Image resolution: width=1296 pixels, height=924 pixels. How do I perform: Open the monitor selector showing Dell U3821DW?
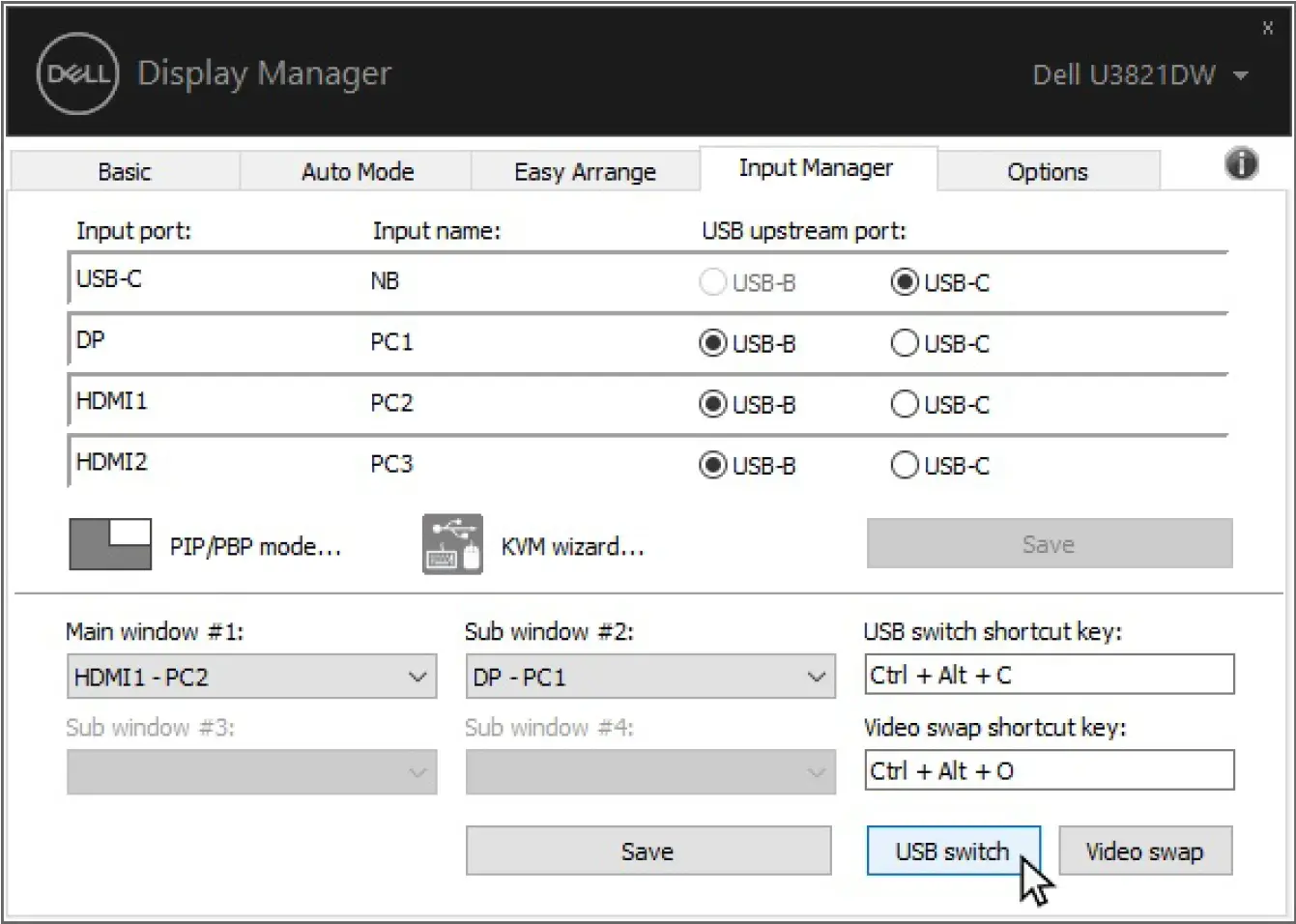1140,75
